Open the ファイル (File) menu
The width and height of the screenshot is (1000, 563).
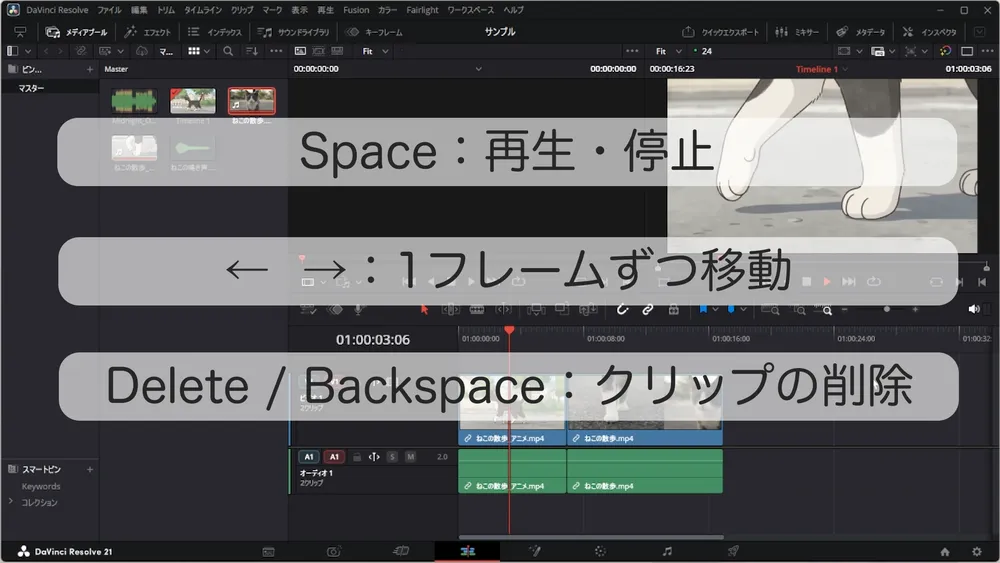[109, 10]
